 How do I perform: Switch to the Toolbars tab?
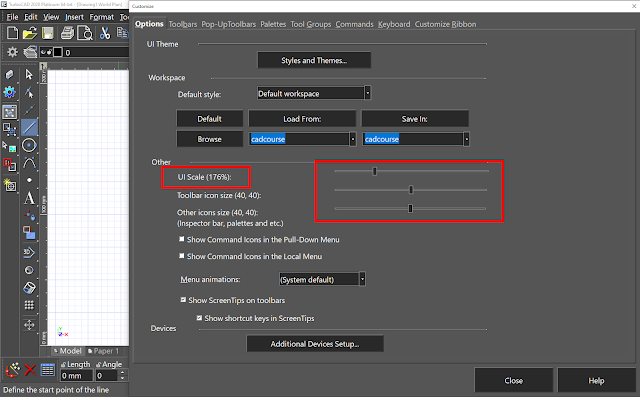[x=182, y=24]
